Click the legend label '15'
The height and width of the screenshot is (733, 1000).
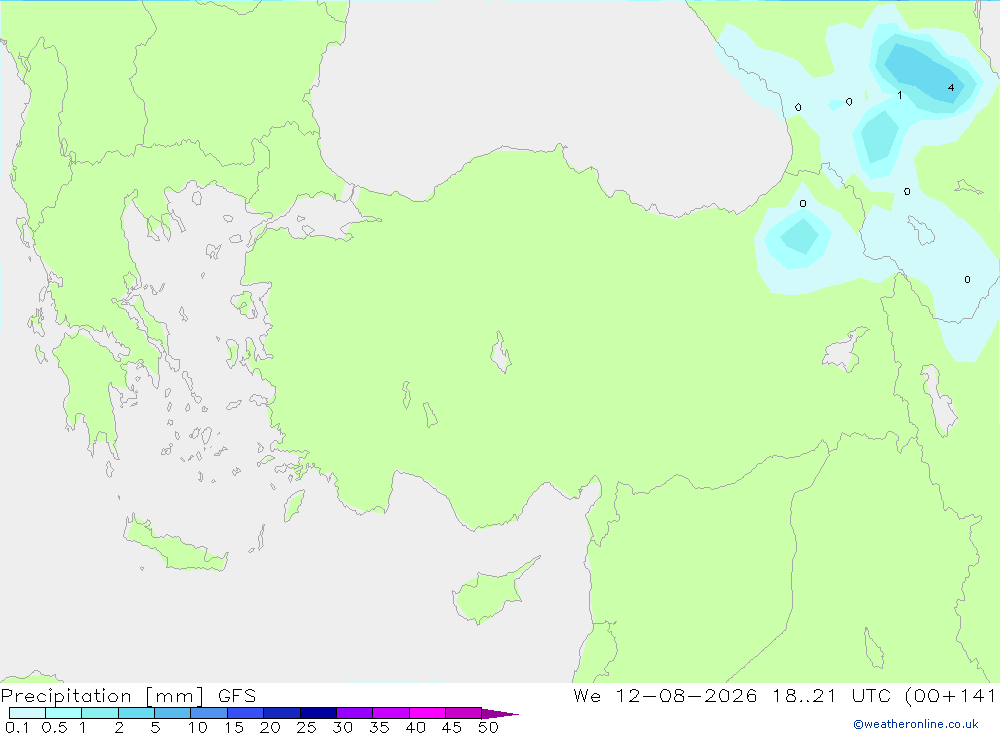click(233, 727)
